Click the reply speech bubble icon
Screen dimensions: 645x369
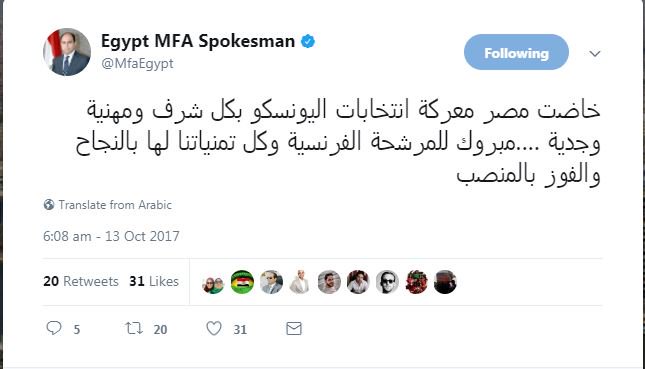[x=54, y=328]
